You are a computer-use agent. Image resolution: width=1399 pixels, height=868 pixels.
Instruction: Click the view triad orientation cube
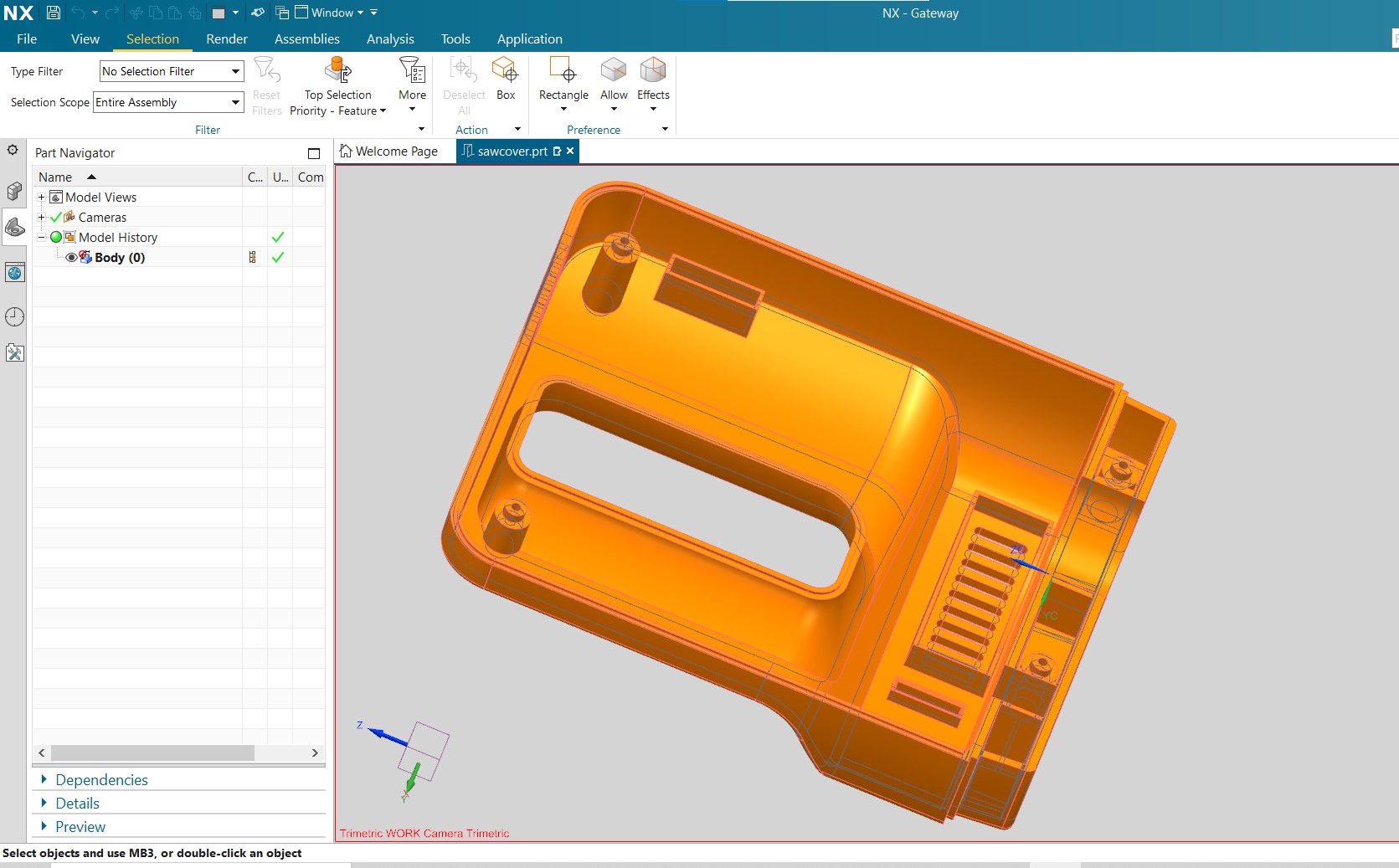(423, 752)
